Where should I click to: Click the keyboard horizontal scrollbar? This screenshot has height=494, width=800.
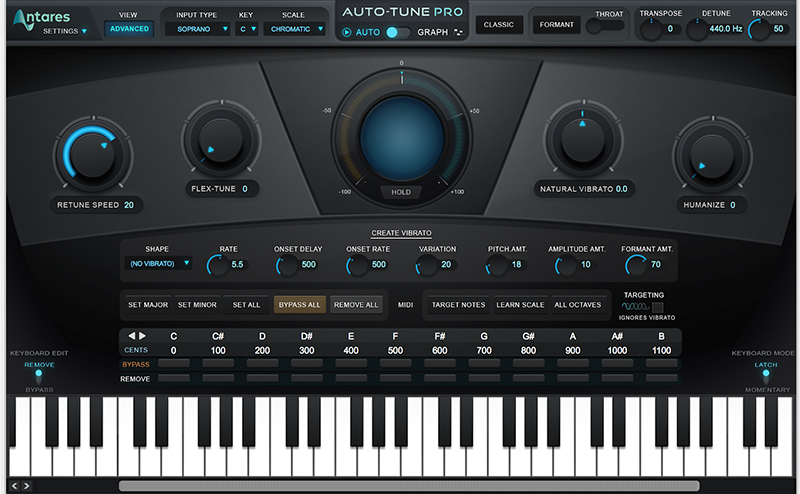pos(409,486)
